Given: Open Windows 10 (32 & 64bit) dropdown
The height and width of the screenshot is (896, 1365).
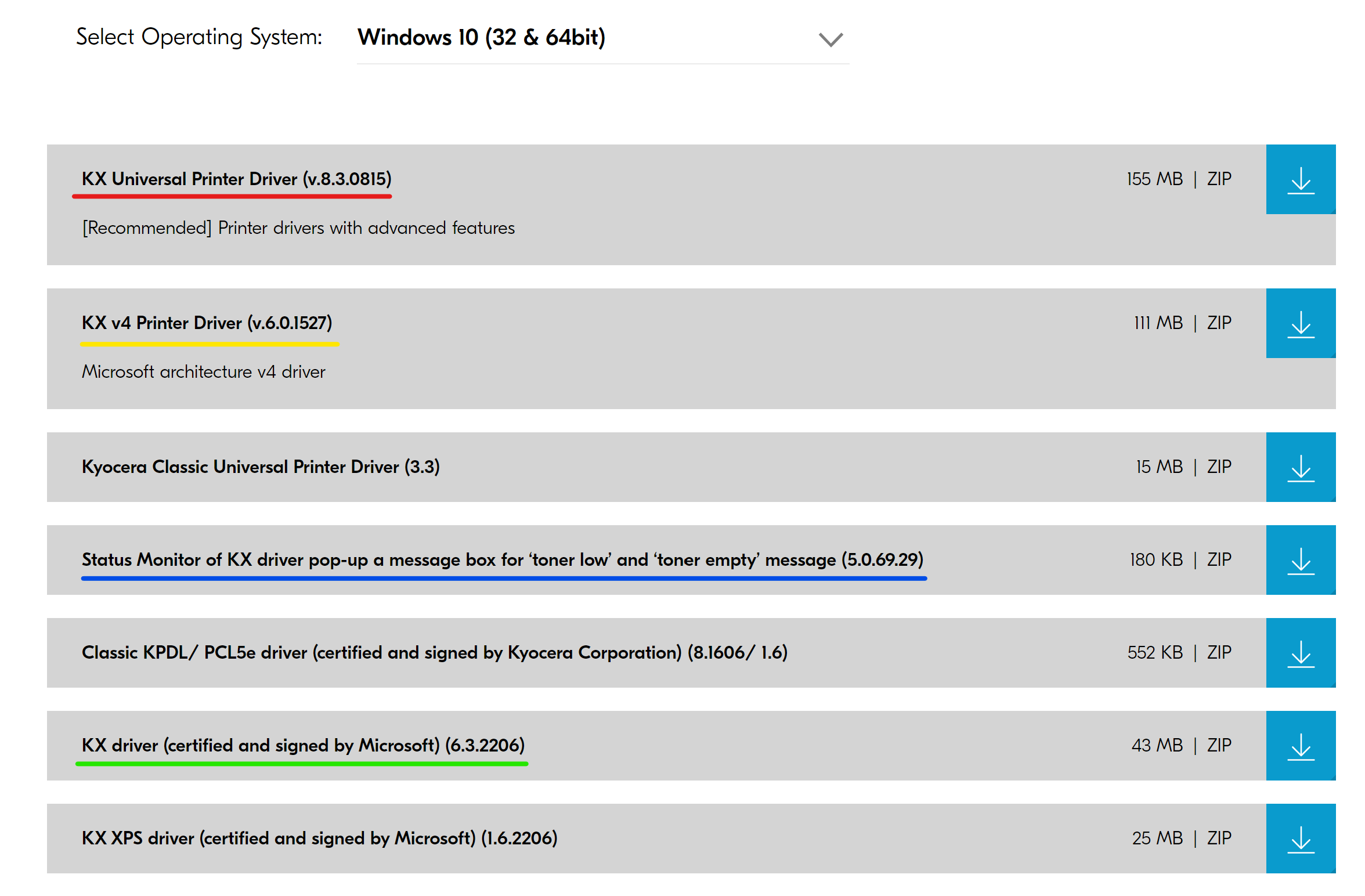Looking at the screenshot, I should click(482, 38).
